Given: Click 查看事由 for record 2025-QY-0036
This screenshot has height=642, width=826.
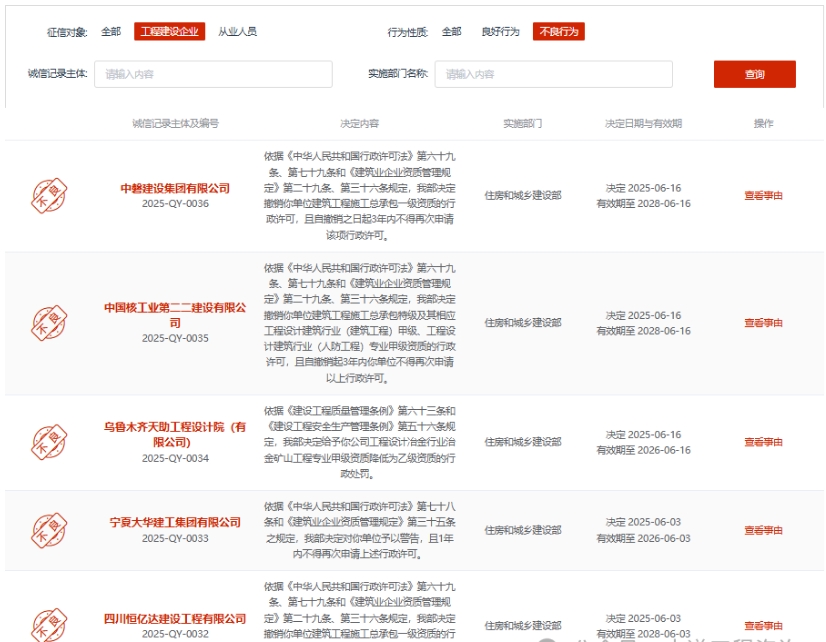Looking at the screenshot, I should click(x=763, y=195).
